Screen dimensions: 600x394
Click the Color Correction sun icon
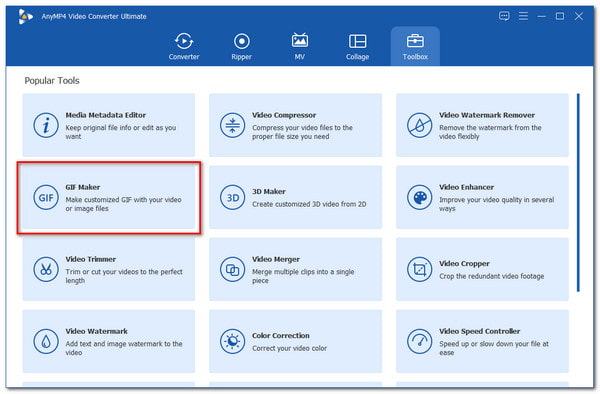click(x=232, y=341)
